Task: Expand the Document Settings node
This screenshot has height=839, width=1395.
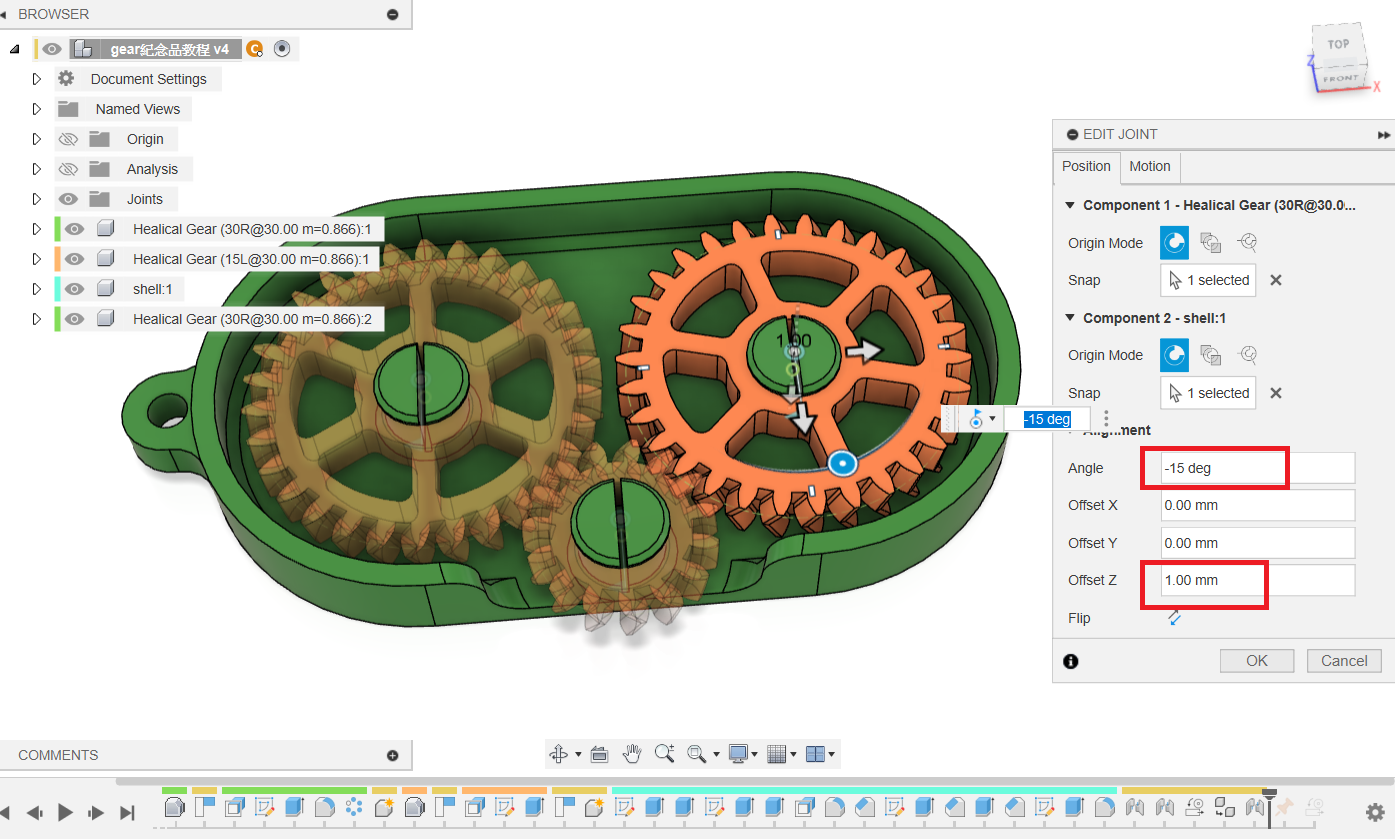Action: coord(37,79)
